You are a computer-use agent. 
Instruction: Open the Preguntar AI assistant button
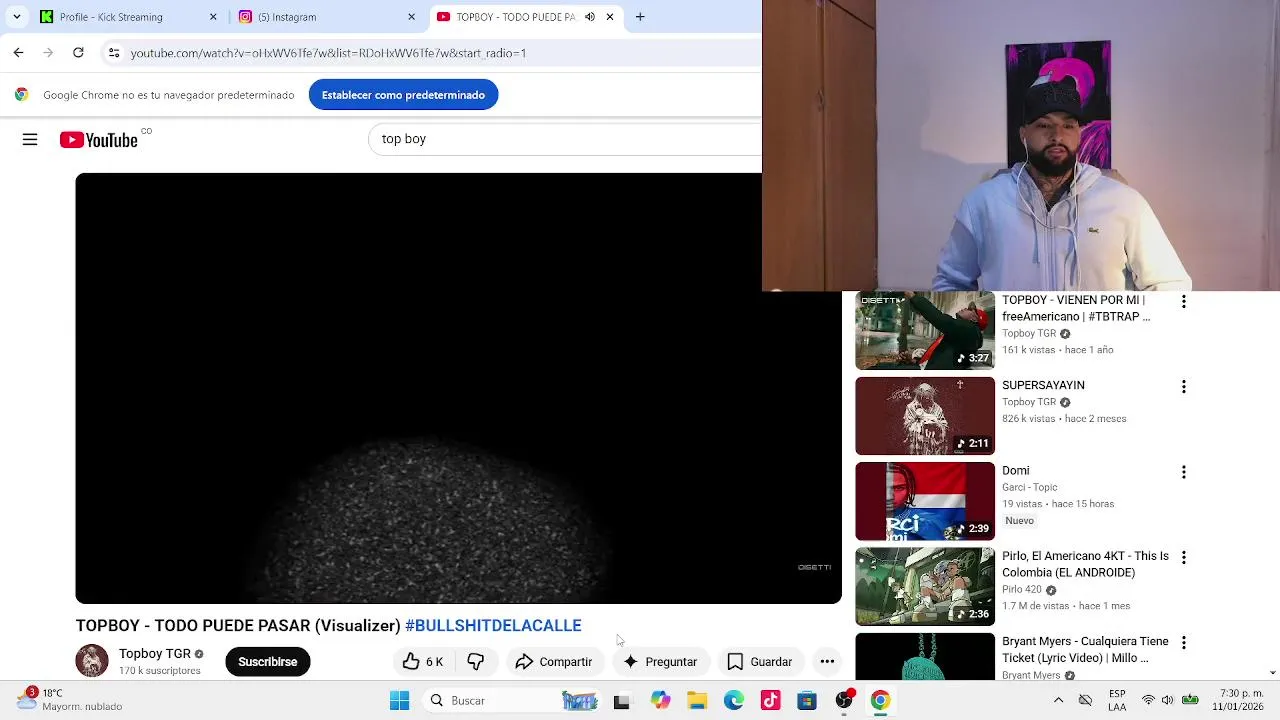[659, 662]
